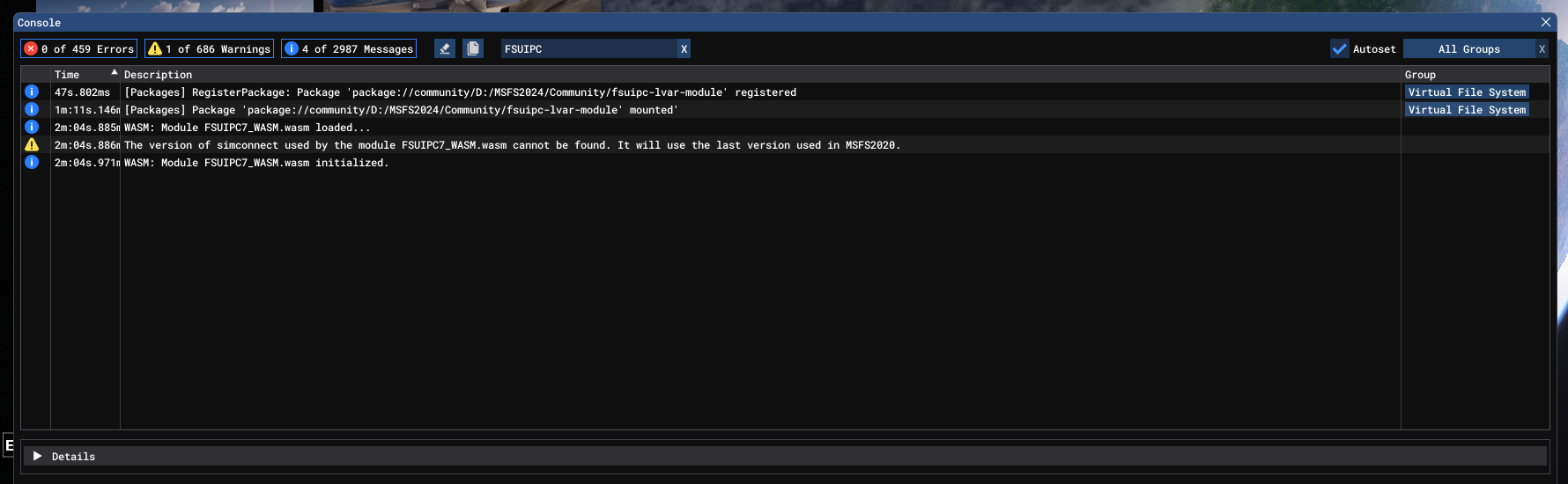Click the eraser clear-console icon
Screen dimensions: 1568x484
point(445,49)
